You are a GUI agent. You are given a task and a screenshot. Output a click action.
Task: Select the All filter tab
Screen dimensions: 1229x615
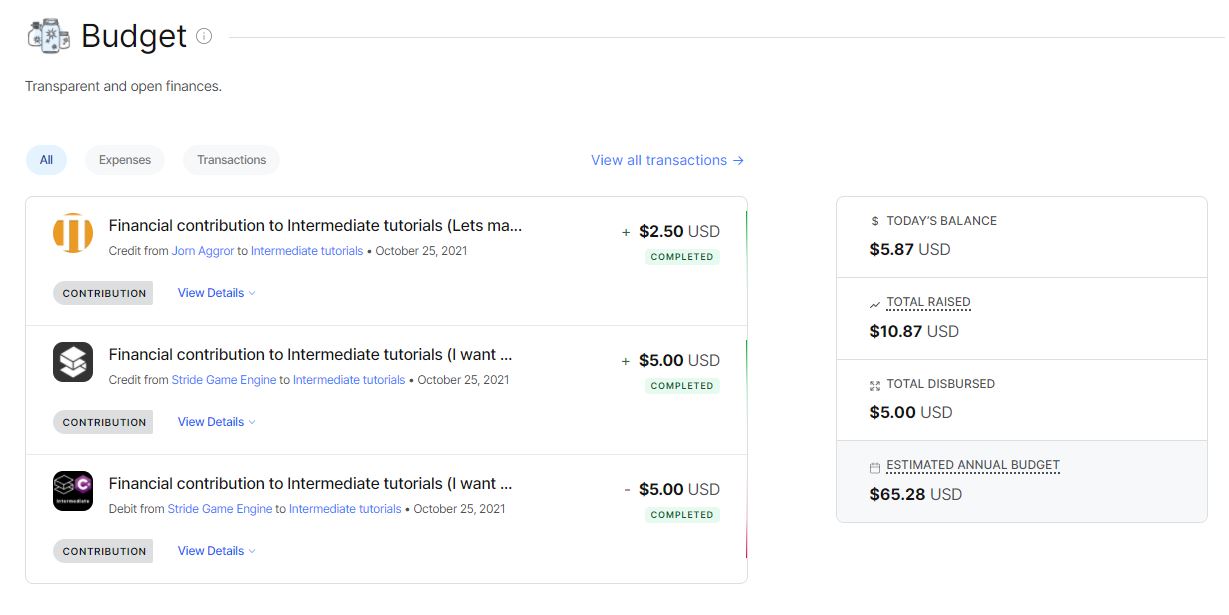(46, 160)
